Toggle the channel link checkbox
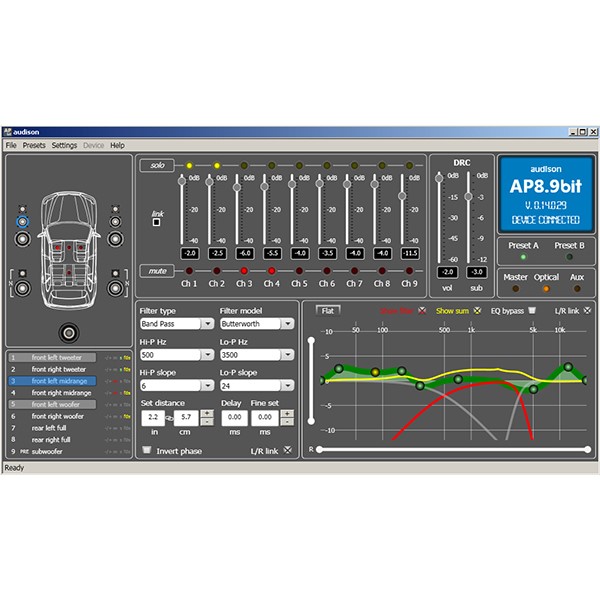600x600 pixels. coord(155,222)
